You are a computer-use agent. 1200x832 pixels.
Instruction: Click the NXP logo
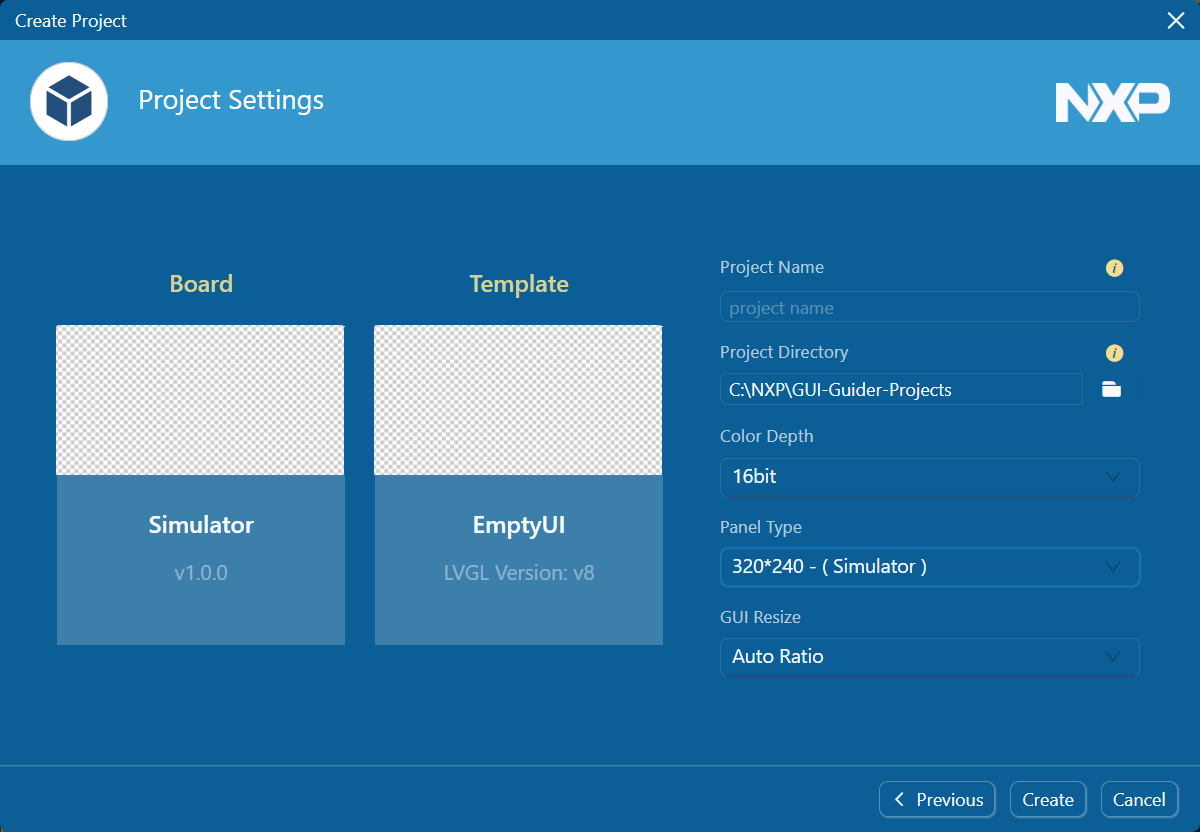[1112, 102]
